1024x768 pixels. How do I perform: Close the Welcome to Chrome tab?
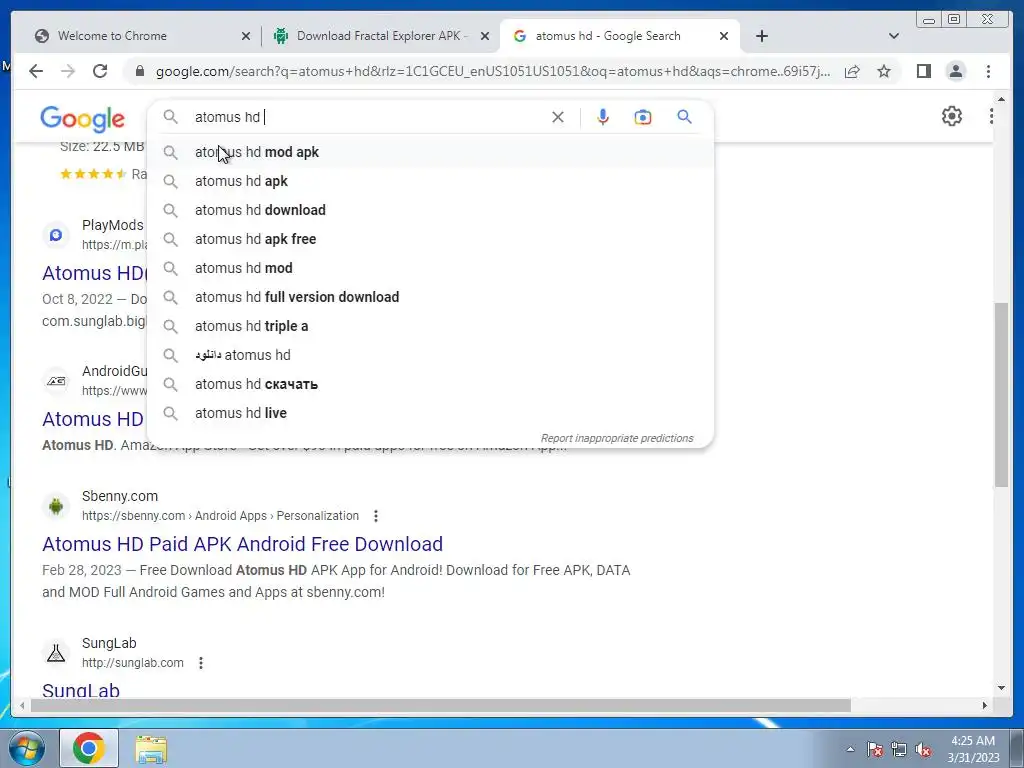click(246, 37)
